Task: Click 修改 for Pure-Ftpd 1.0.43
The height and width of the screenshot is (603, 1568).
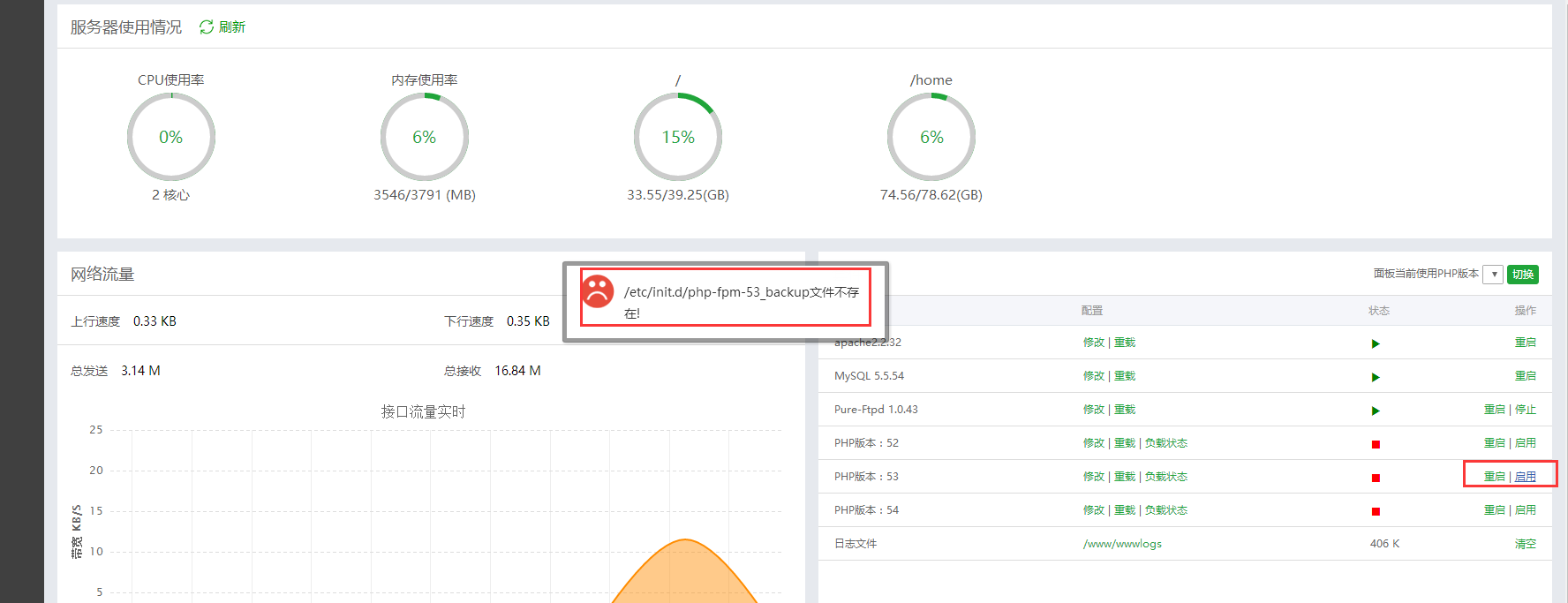Action: tap(1094, 410)
